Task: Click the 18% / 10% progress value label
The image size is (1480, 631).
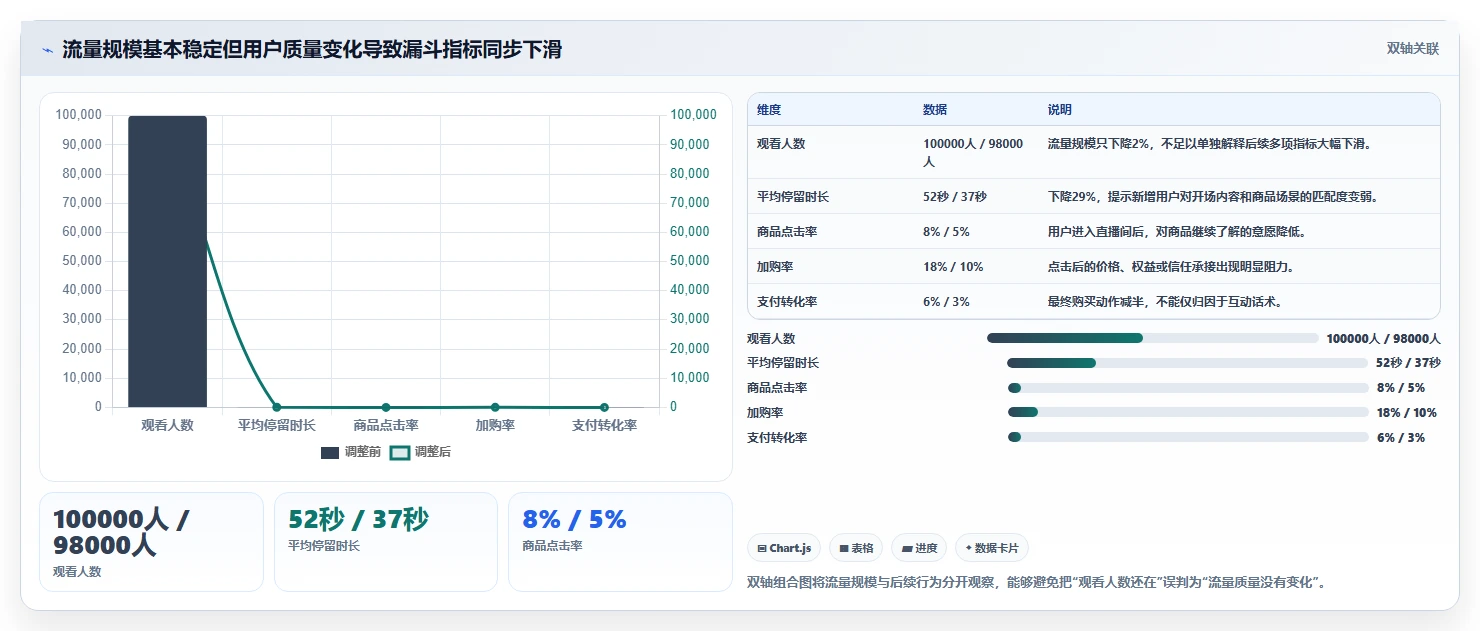Action: click(1407, 413)
